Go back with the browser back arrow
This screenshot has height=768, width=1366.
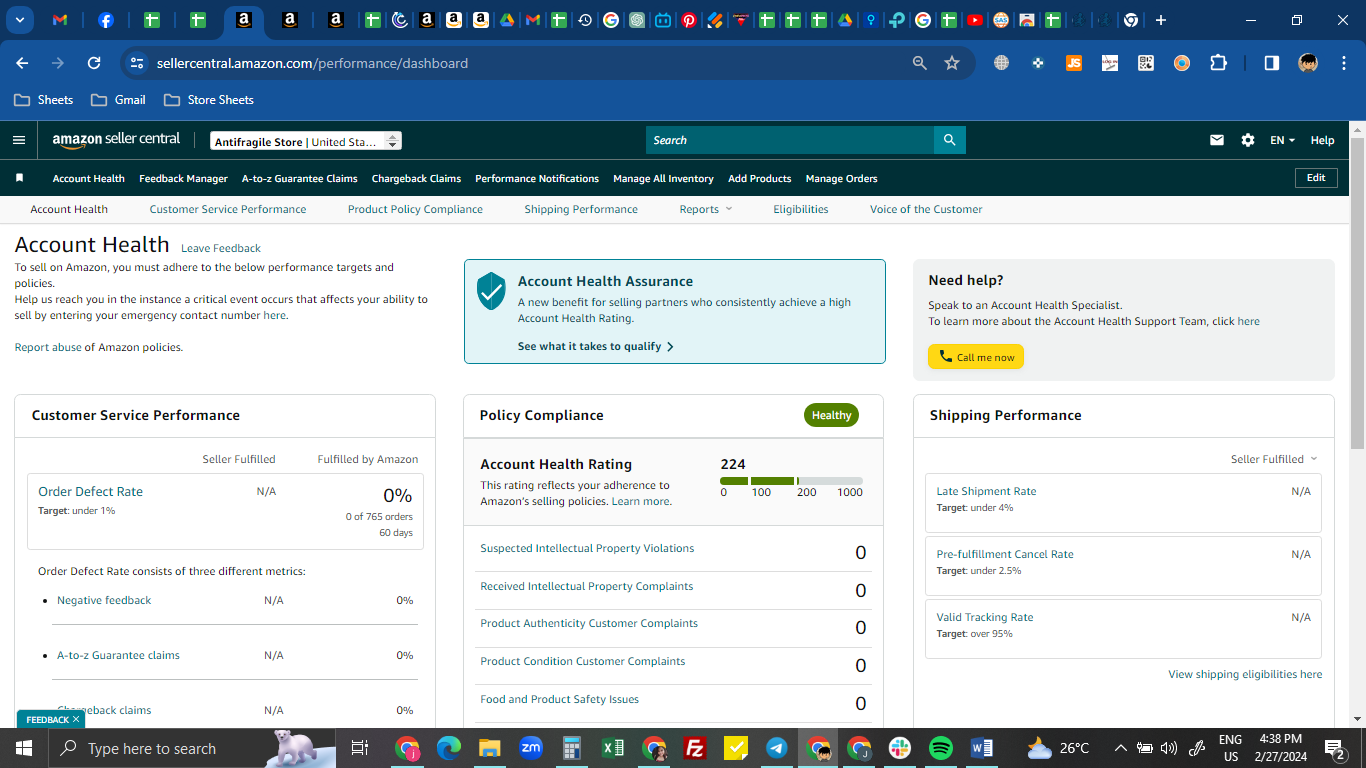(x=22, y=63)
